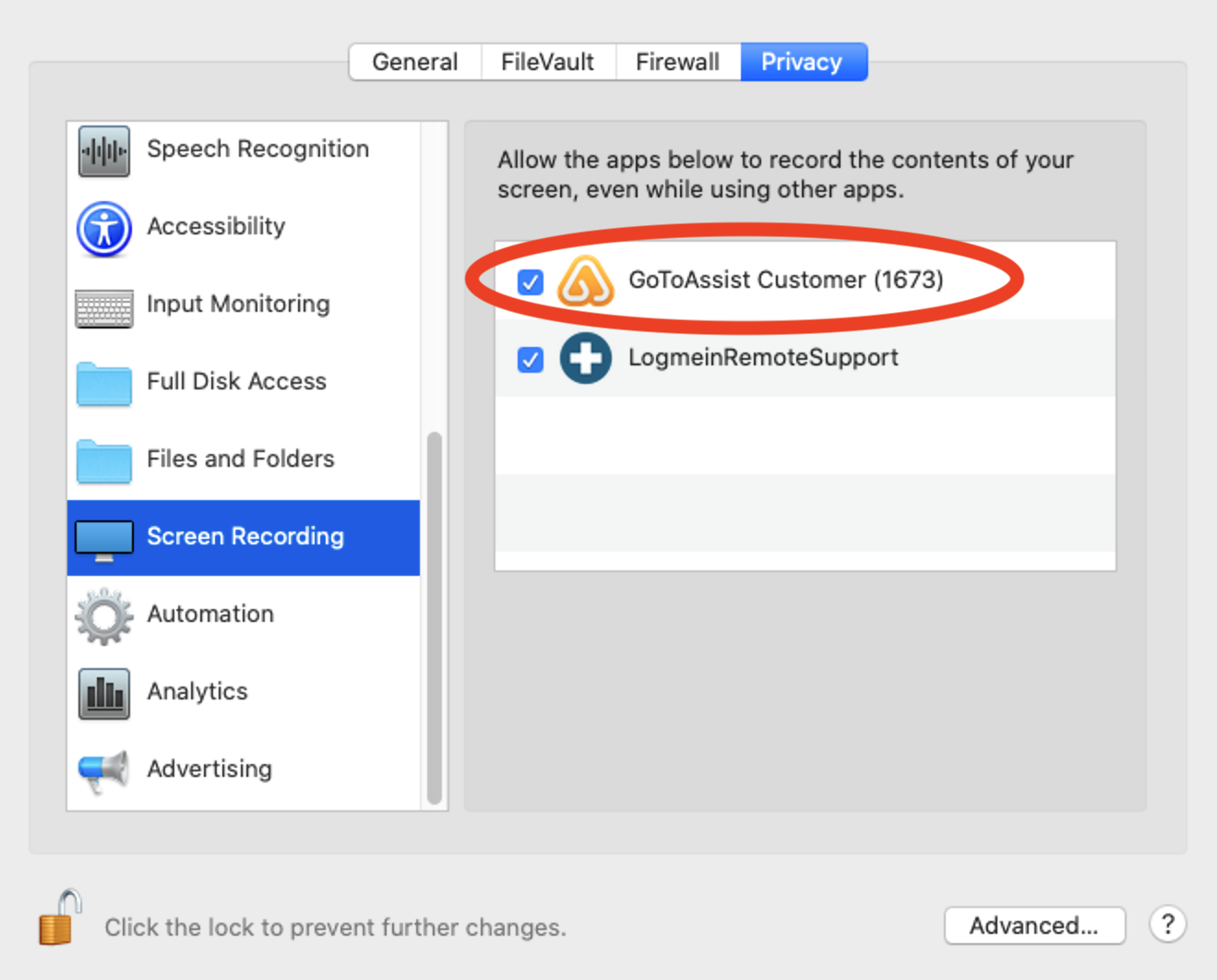
Task: Open the Advertising privacy category
Action: (x=244, y=770)
